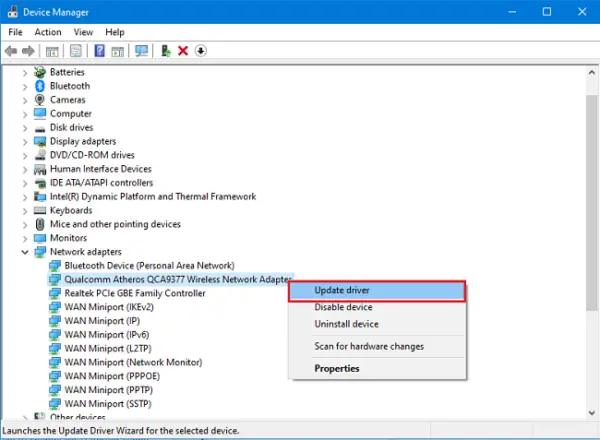Click the Properties sheet toolbar icon
The image size is (600, 440).
pos(75,51)
